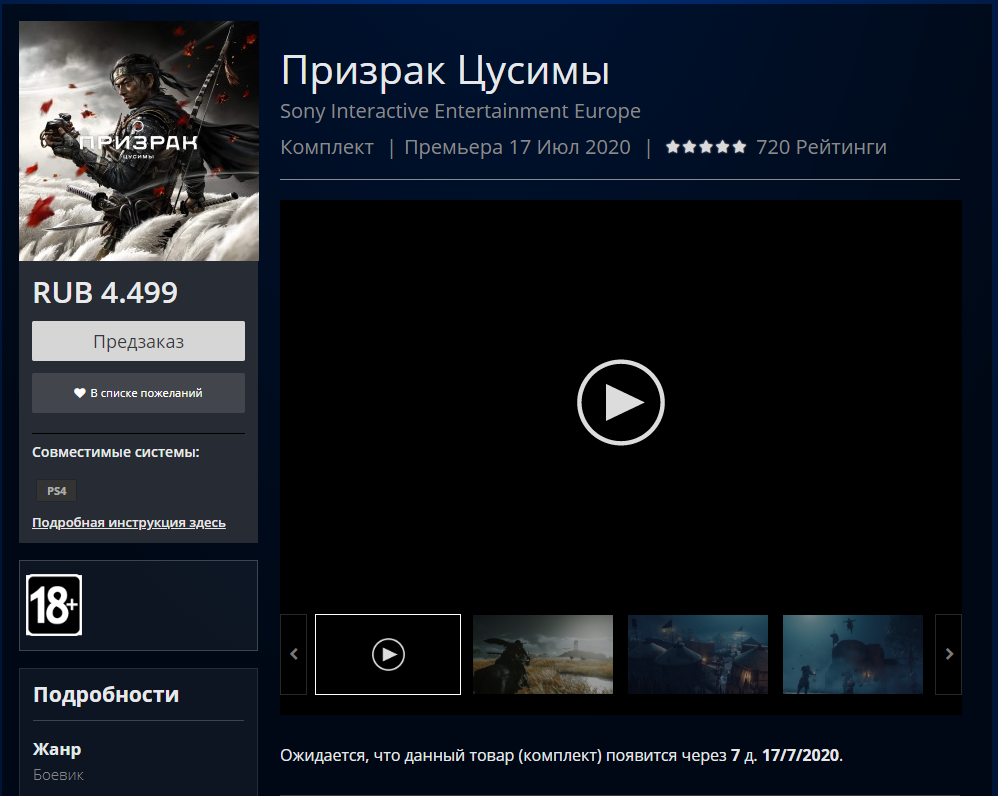Show next media with the right carousel arrow
This screenshot has width=998, height=796.
948,654
